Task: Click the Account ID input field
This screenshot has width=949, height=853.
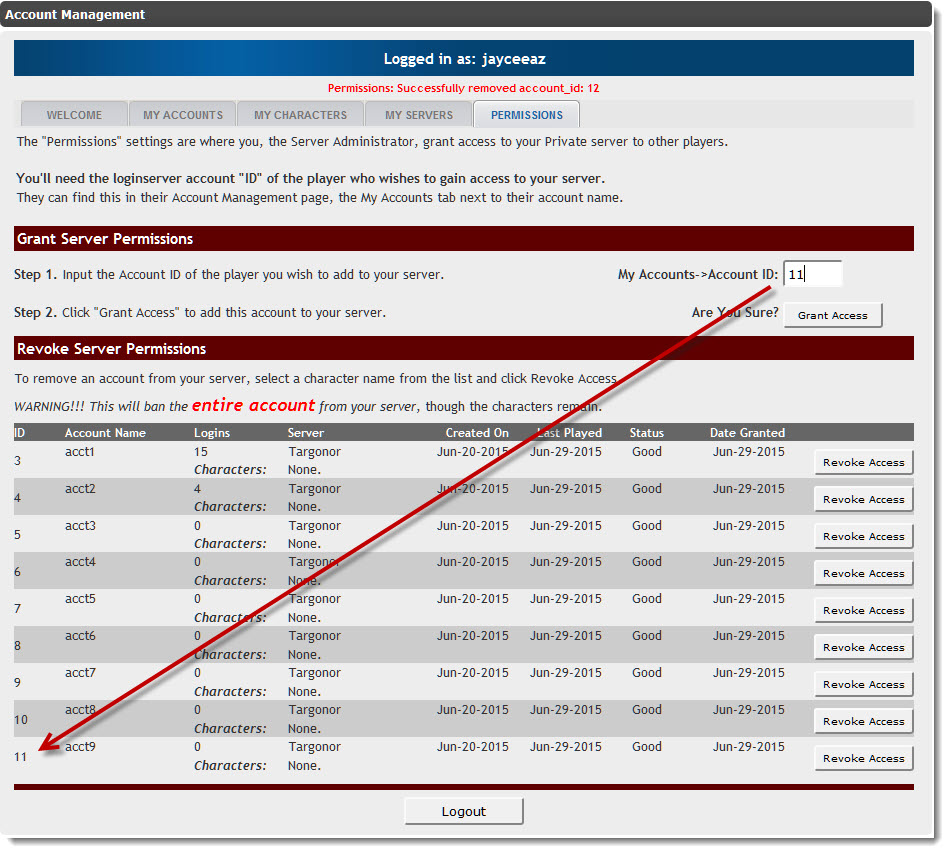Action: point(812,274)
